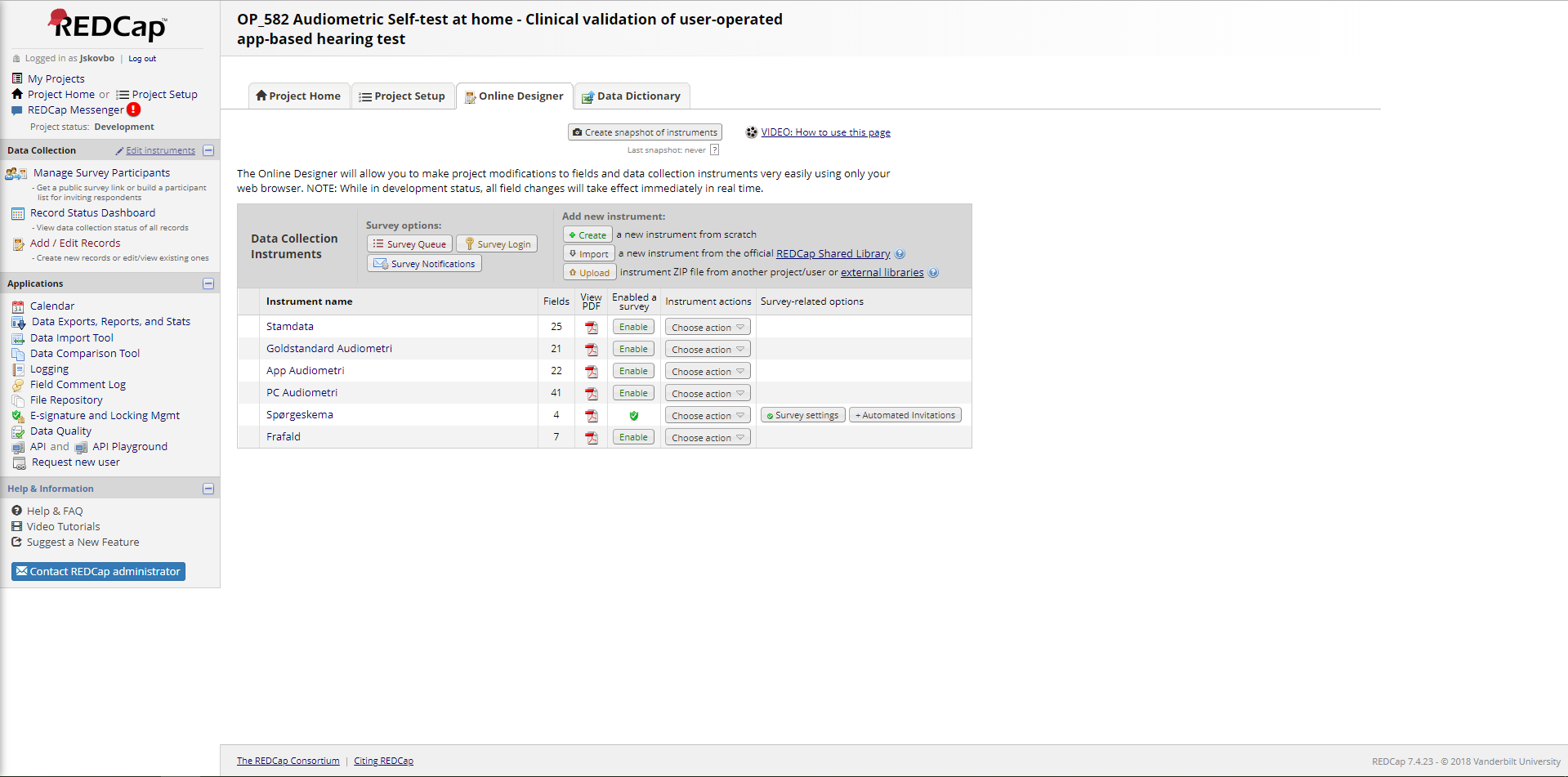Log out of REDCap

coord(142,59)
